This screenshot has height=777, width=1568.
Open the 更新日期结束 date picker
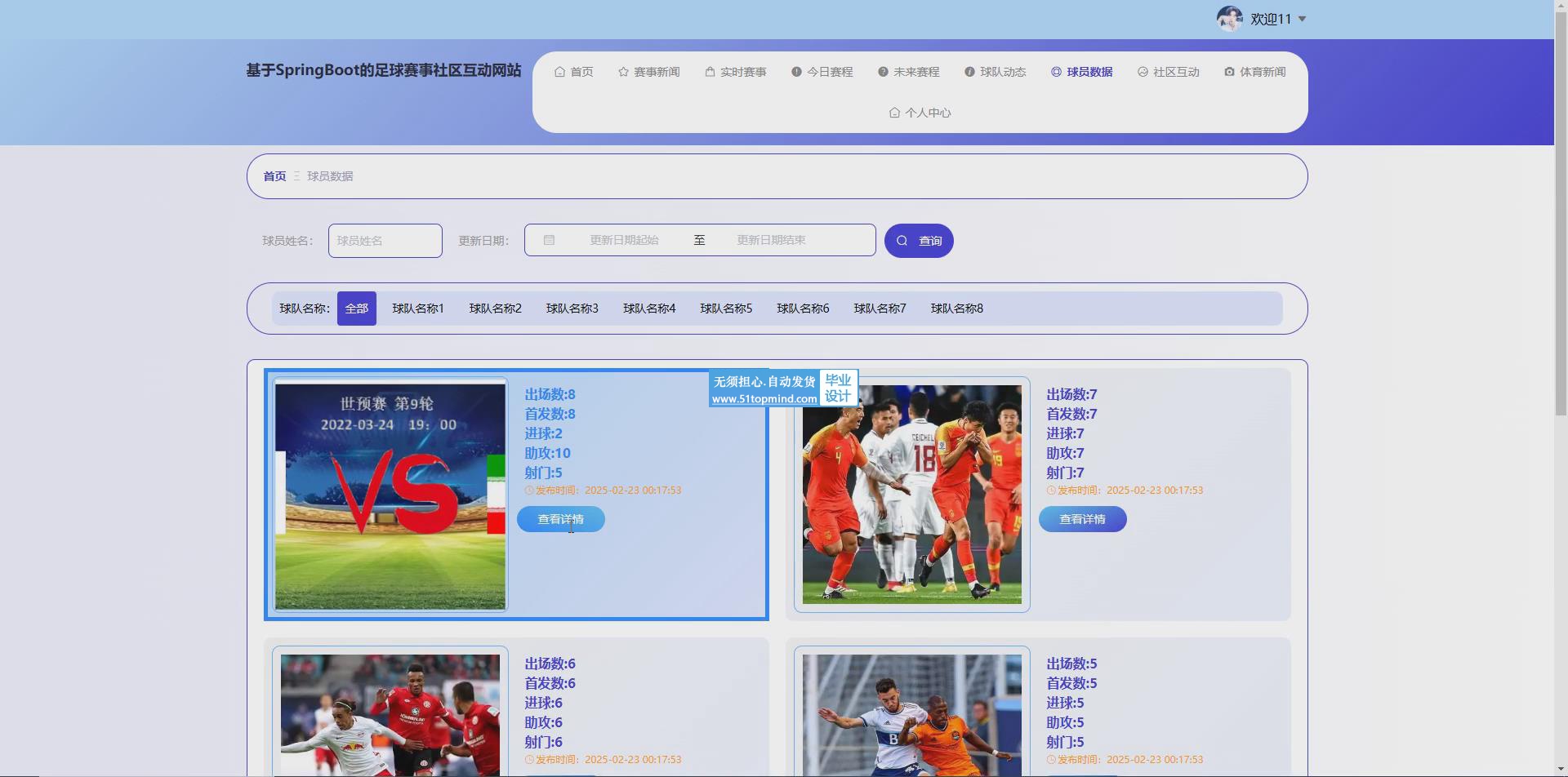(771, 240)
